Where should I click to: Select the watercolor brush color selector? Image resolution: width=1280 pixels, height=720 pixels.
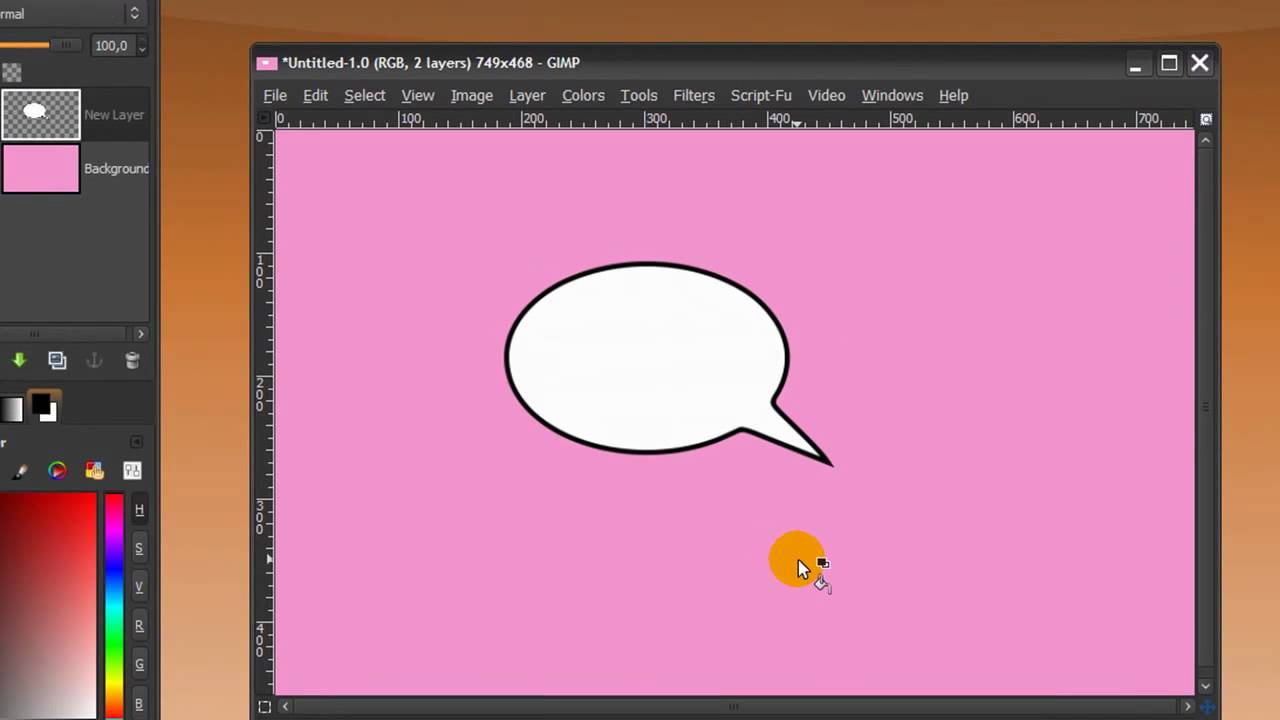pos(19,471)
